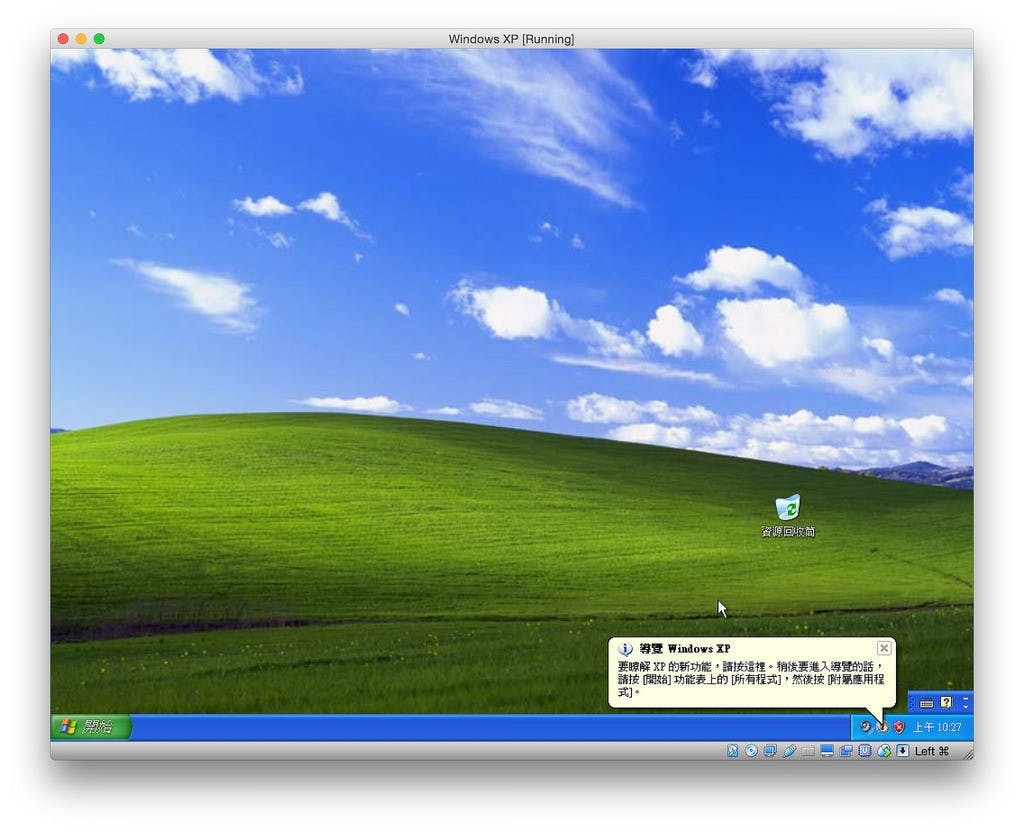Click the VirtualBox hard disk activity indicator
Image resolution: width=1024 pixels, height=832 pixels.
pyautogui.click(x=733, y=751)
